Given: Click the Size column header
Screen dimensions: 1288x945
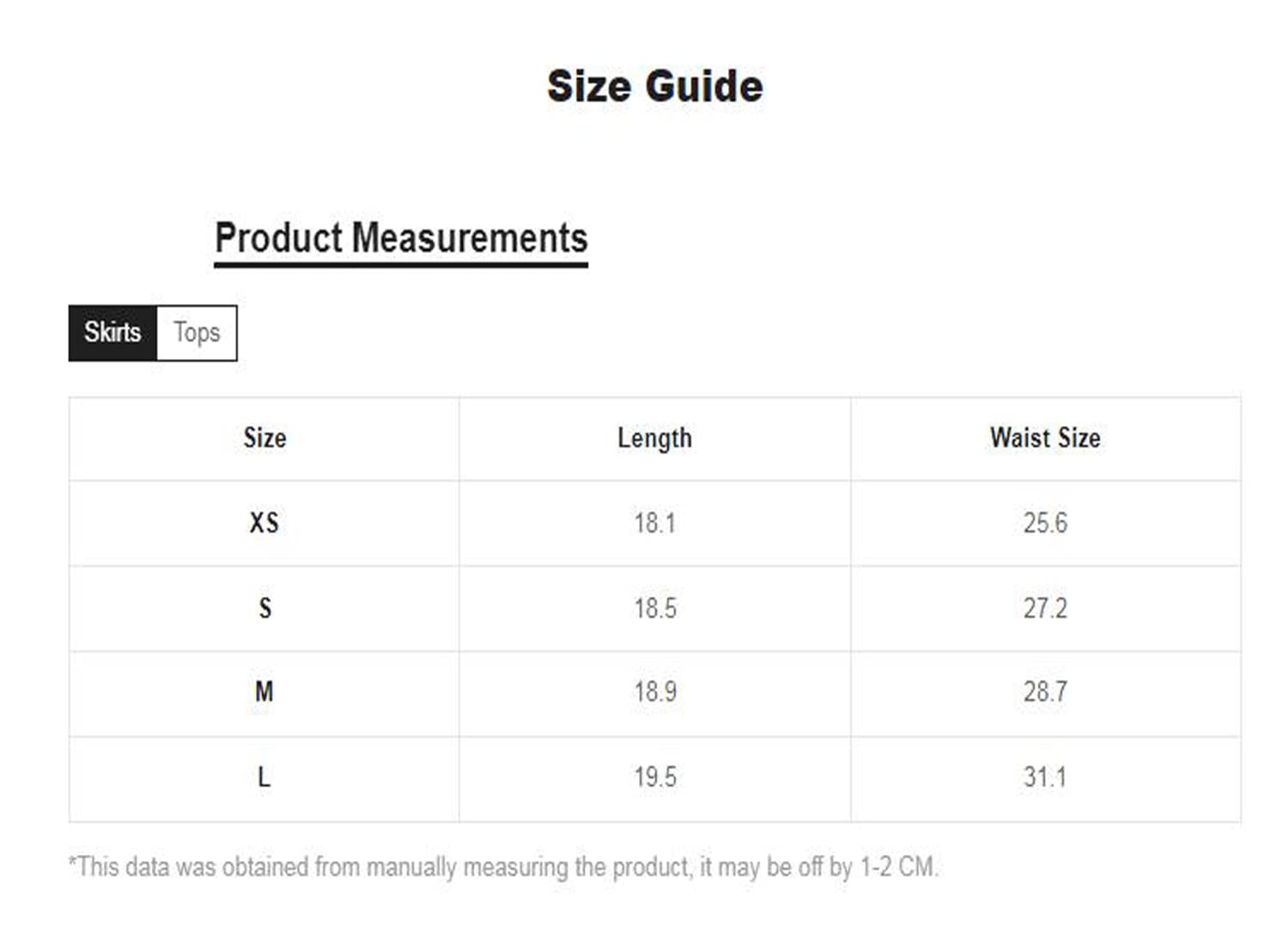Looking at the screenshot, I should tap(264, 438).
